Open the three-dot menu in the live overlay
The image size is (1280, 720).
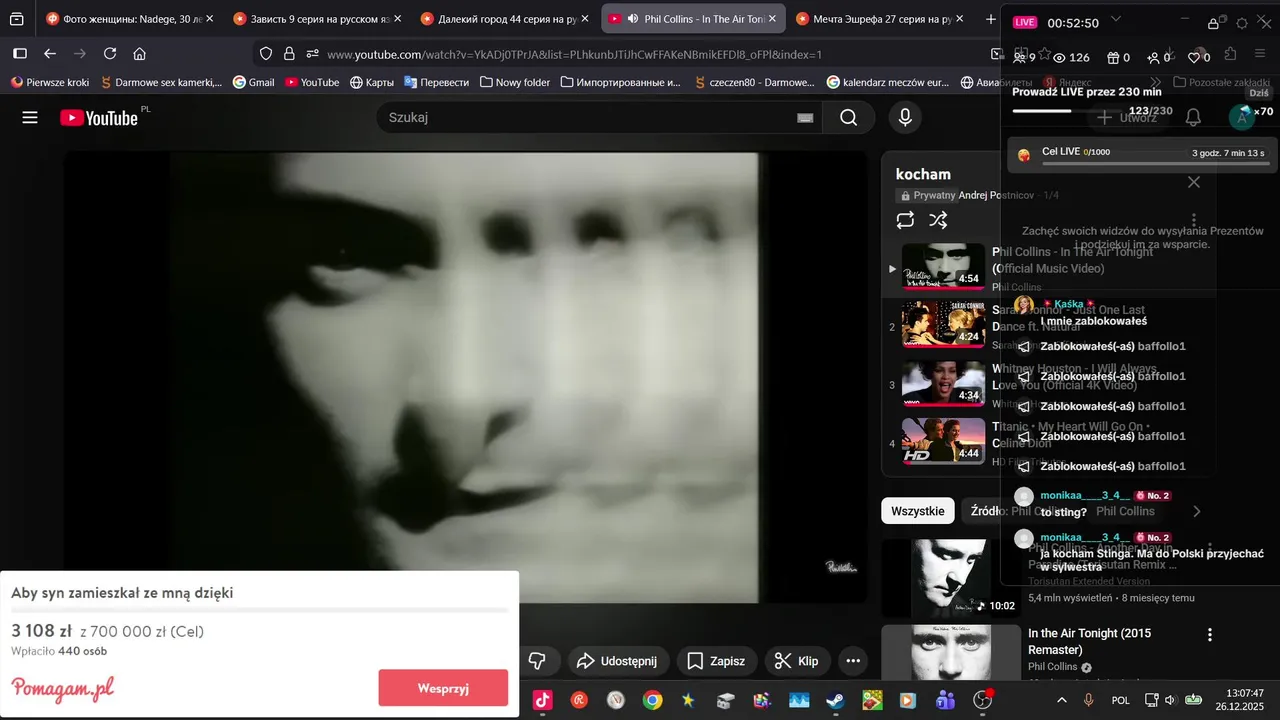1193,220
